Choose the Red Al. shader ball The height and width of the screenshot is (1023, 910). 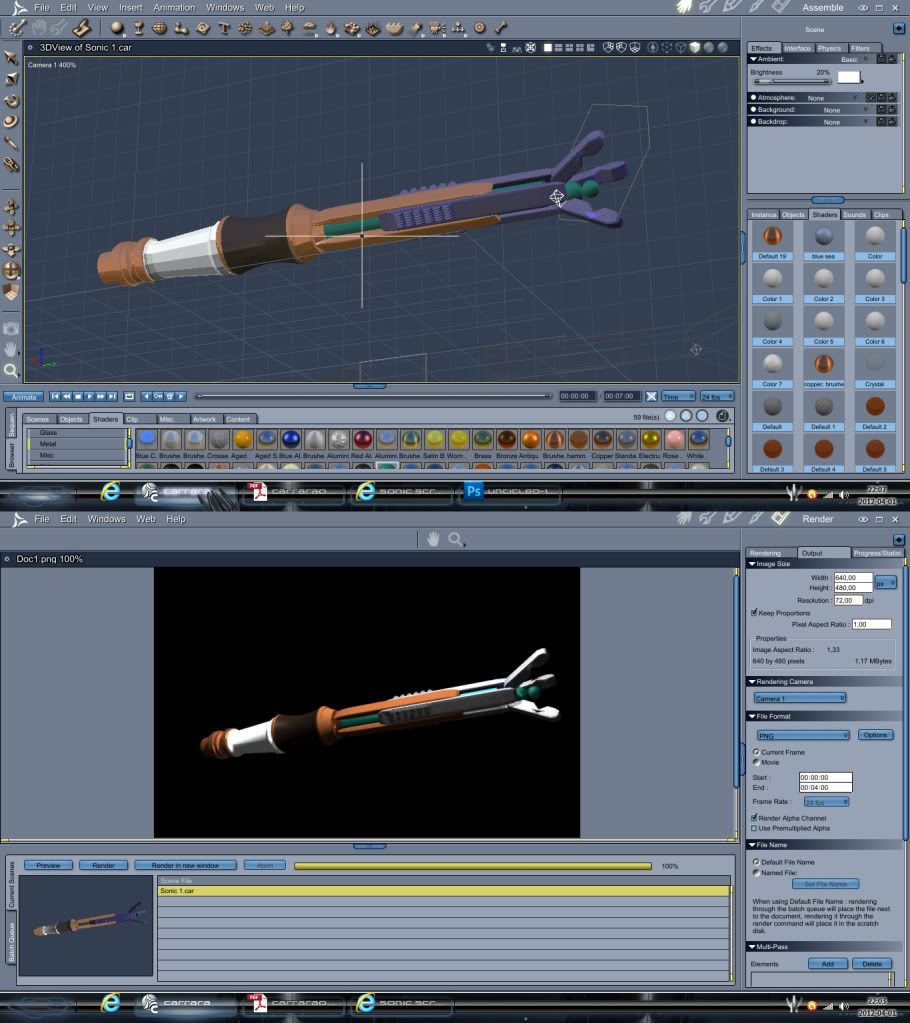click(363, 439)
